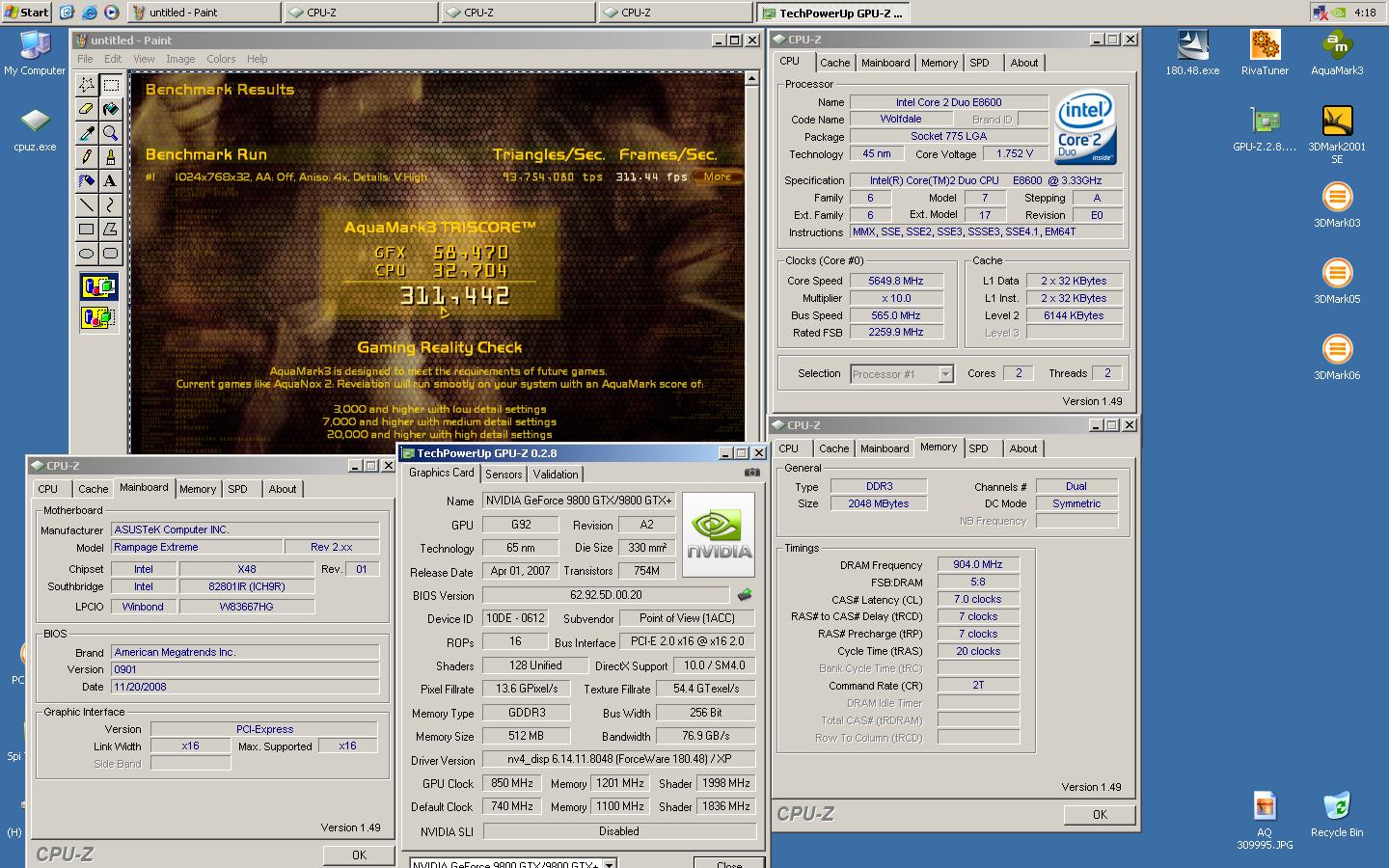Open the RivaTuner desktop icon
The width and height of the screenshot is (1389, 868).
[x=1265, y=53]
